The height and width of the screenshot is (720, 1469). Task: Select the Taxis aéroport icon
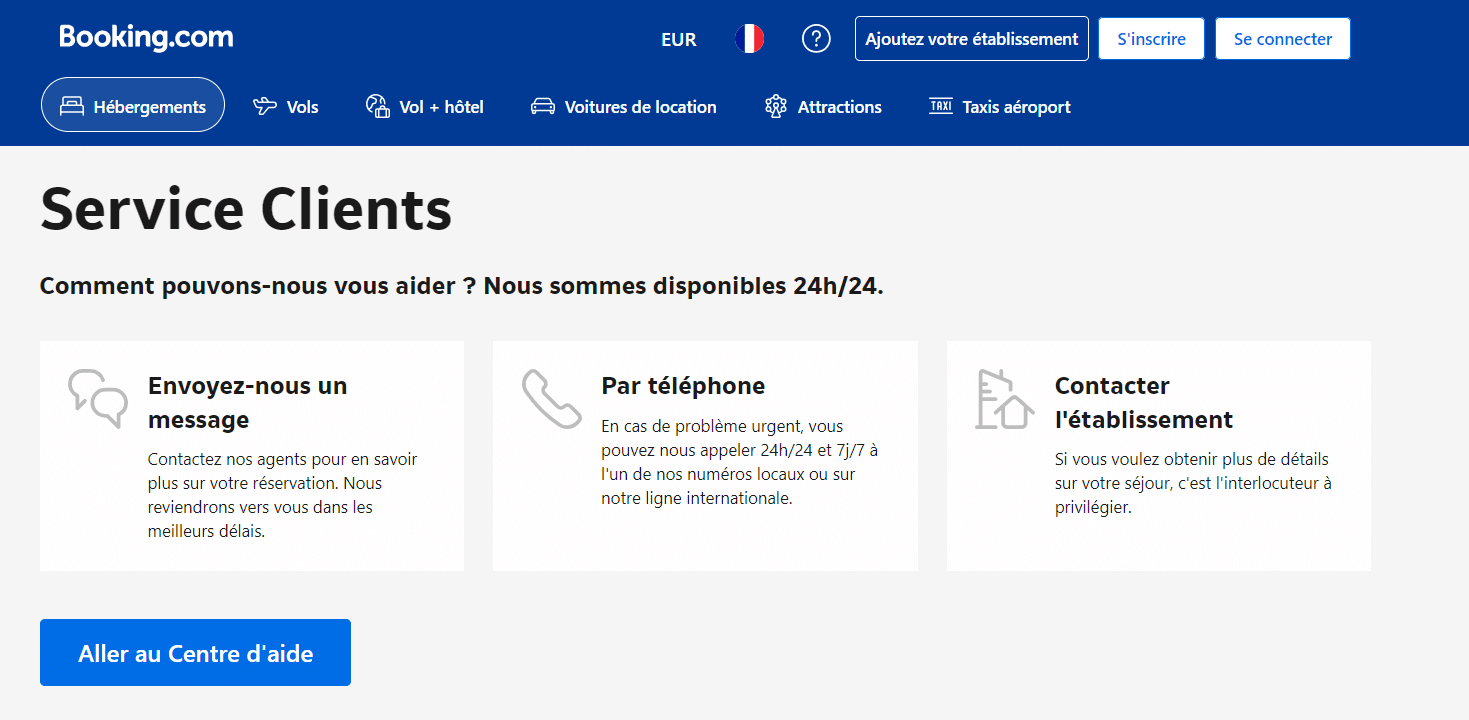940,104
